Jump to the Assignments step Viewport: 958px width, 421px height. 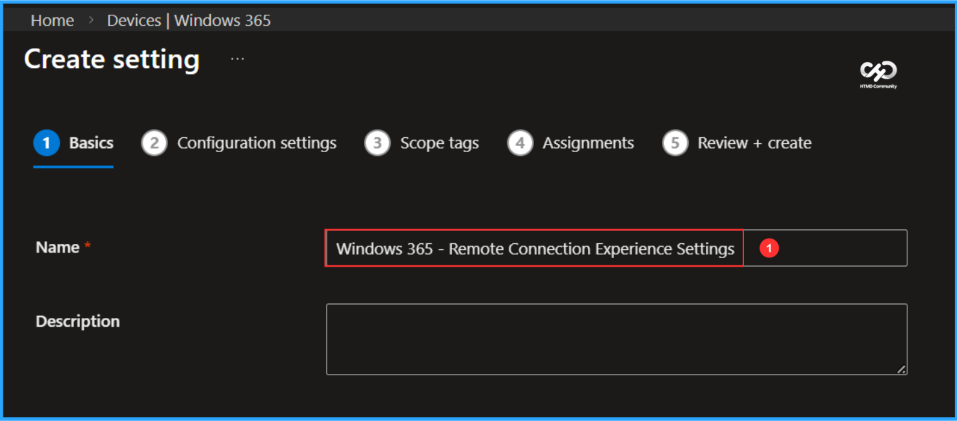tap(571, 143)
